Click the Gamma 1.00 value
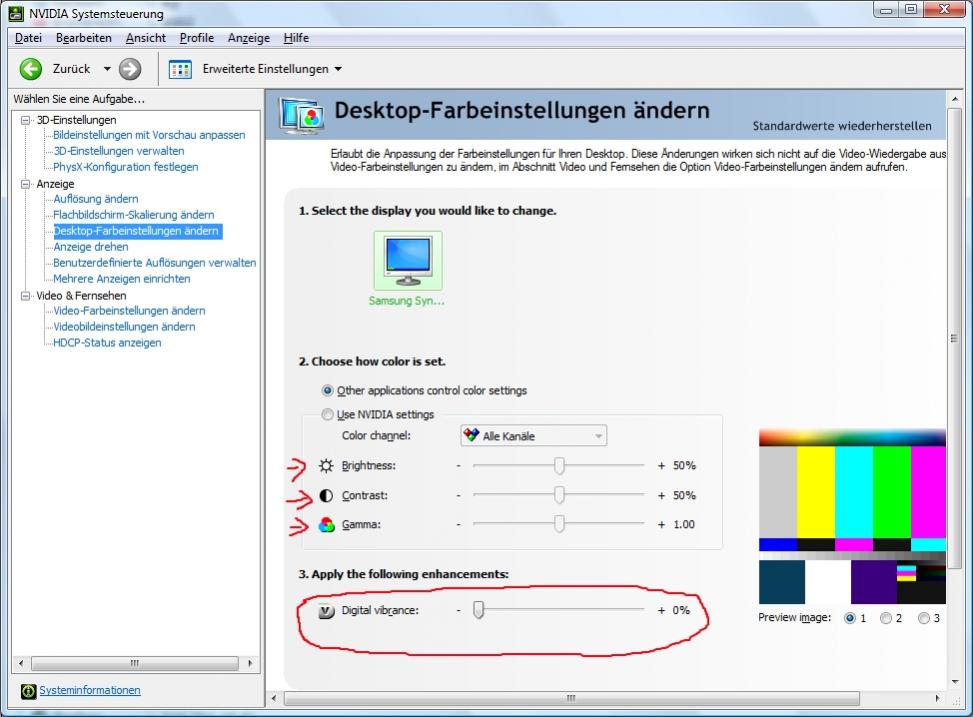 click(x=684, y=525)
